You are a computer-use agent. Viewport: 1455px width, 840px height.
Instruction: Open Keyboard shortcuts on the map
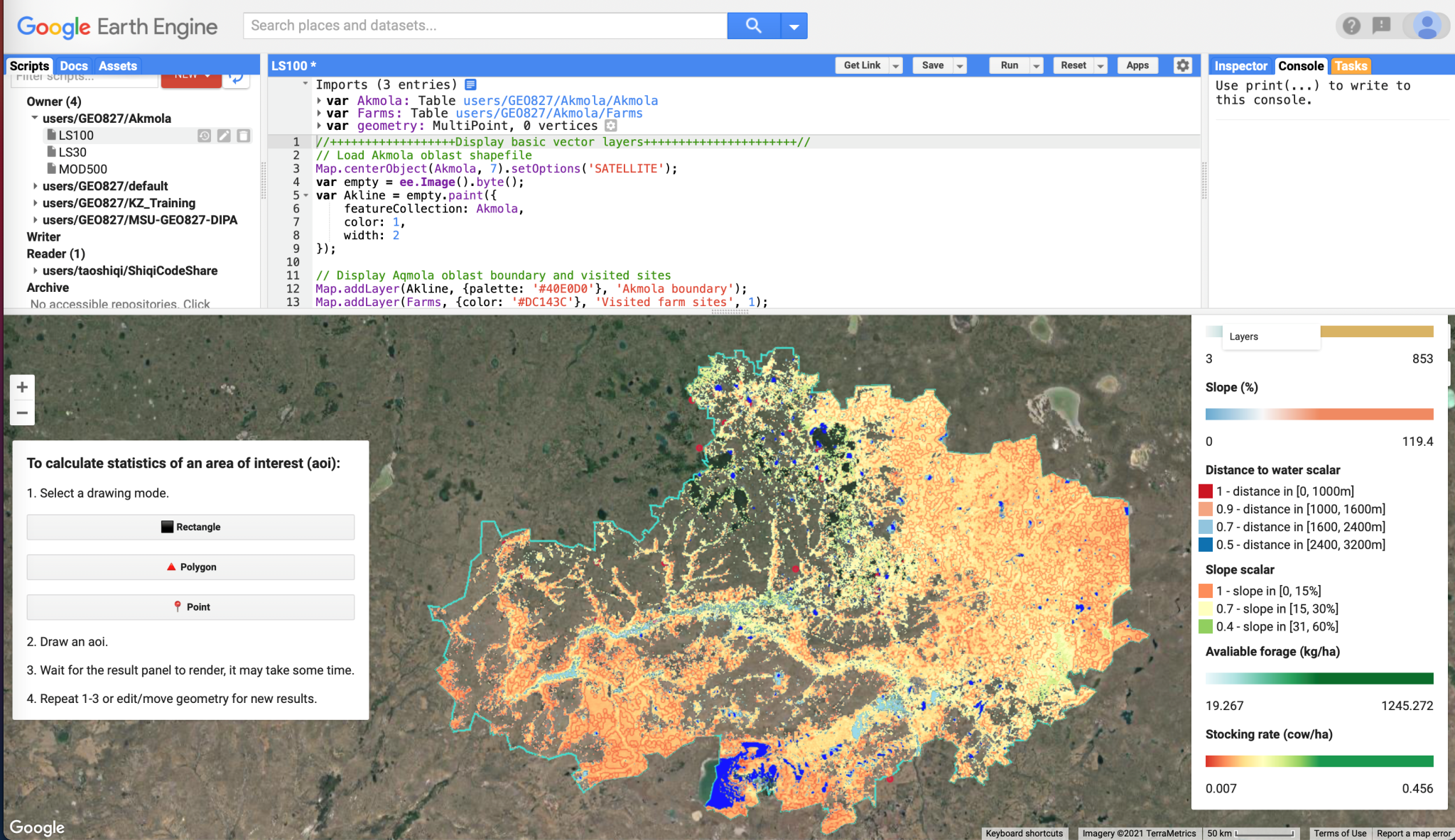(x=1024, y=833)
